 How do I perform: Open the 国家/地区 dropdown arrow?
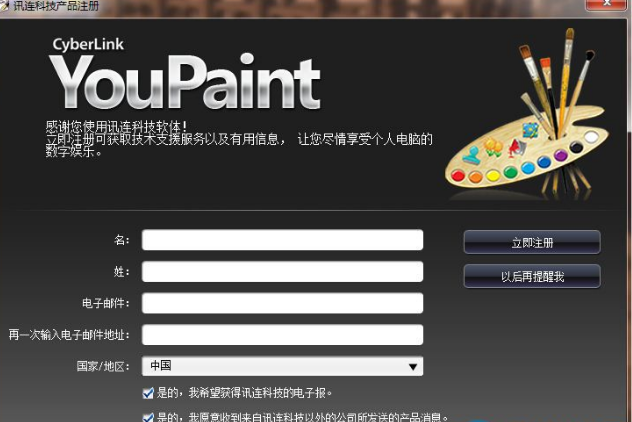point(412,367)
